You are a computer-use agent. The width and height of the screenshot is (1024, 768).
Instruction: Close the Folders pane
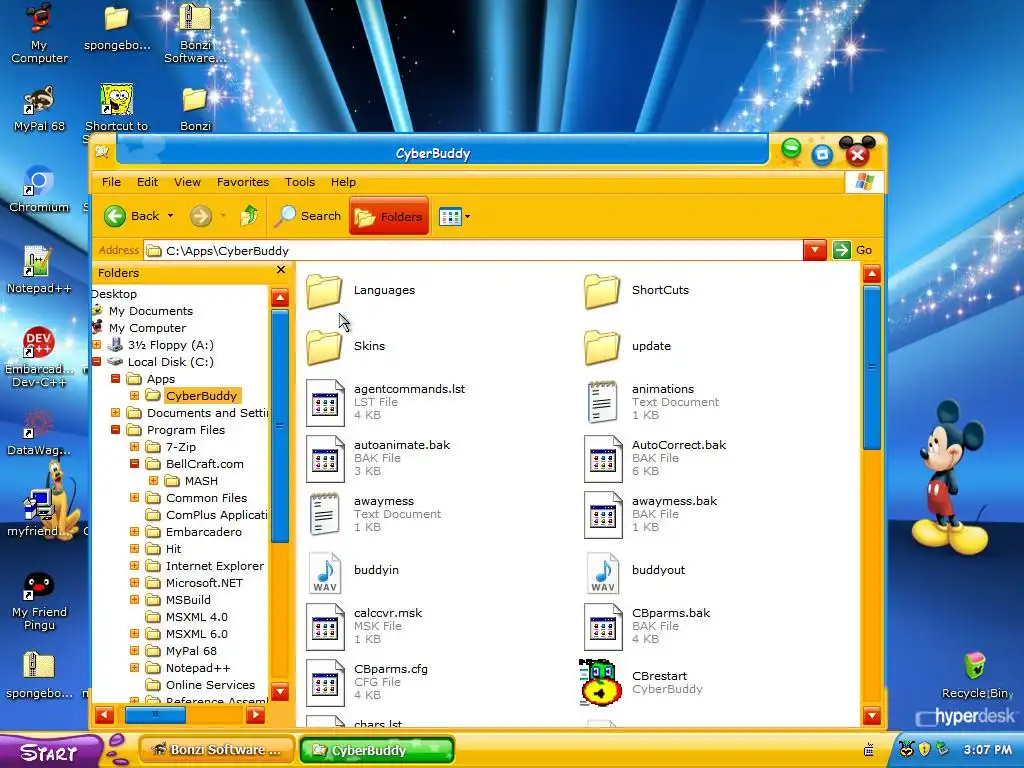(x=281, y=270)
